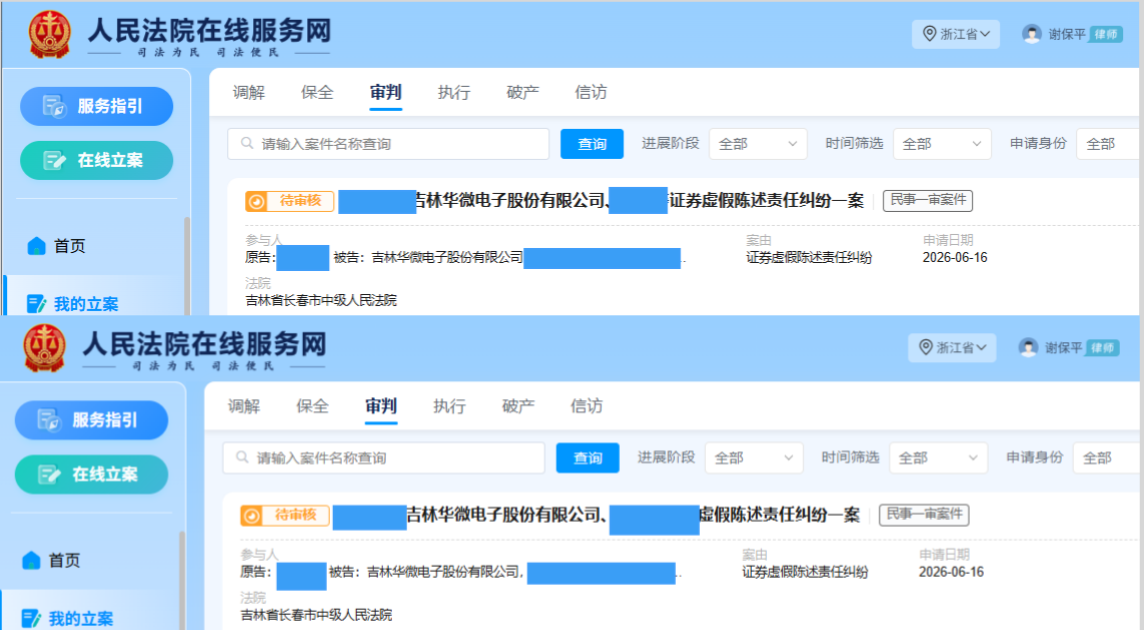Image resolution: width=1144 pixels, height=630 pixels.
Task: Click the 在线立案 button in the upper screenshot
Action: click(96, 160)
